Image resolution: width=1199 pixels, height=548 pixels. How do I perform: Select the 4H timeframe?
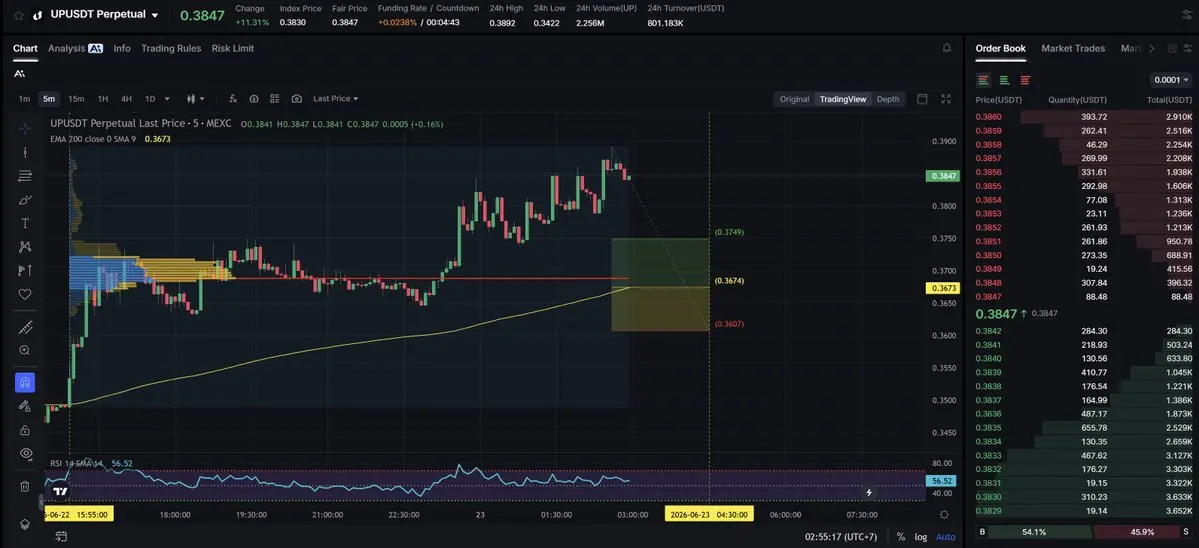point(126,99)
